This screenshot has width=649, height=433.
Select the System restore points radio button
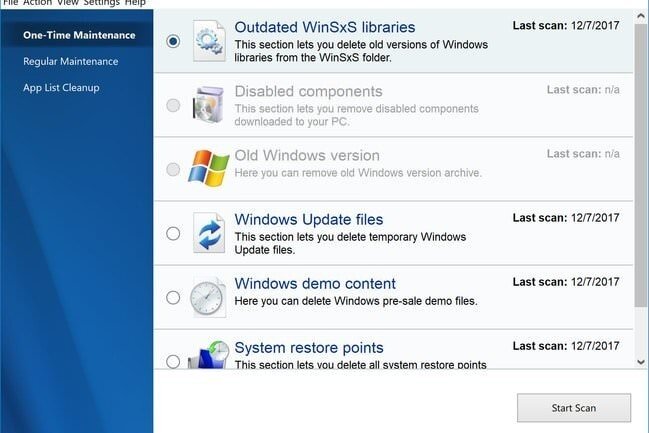click(x=173, y=361)
